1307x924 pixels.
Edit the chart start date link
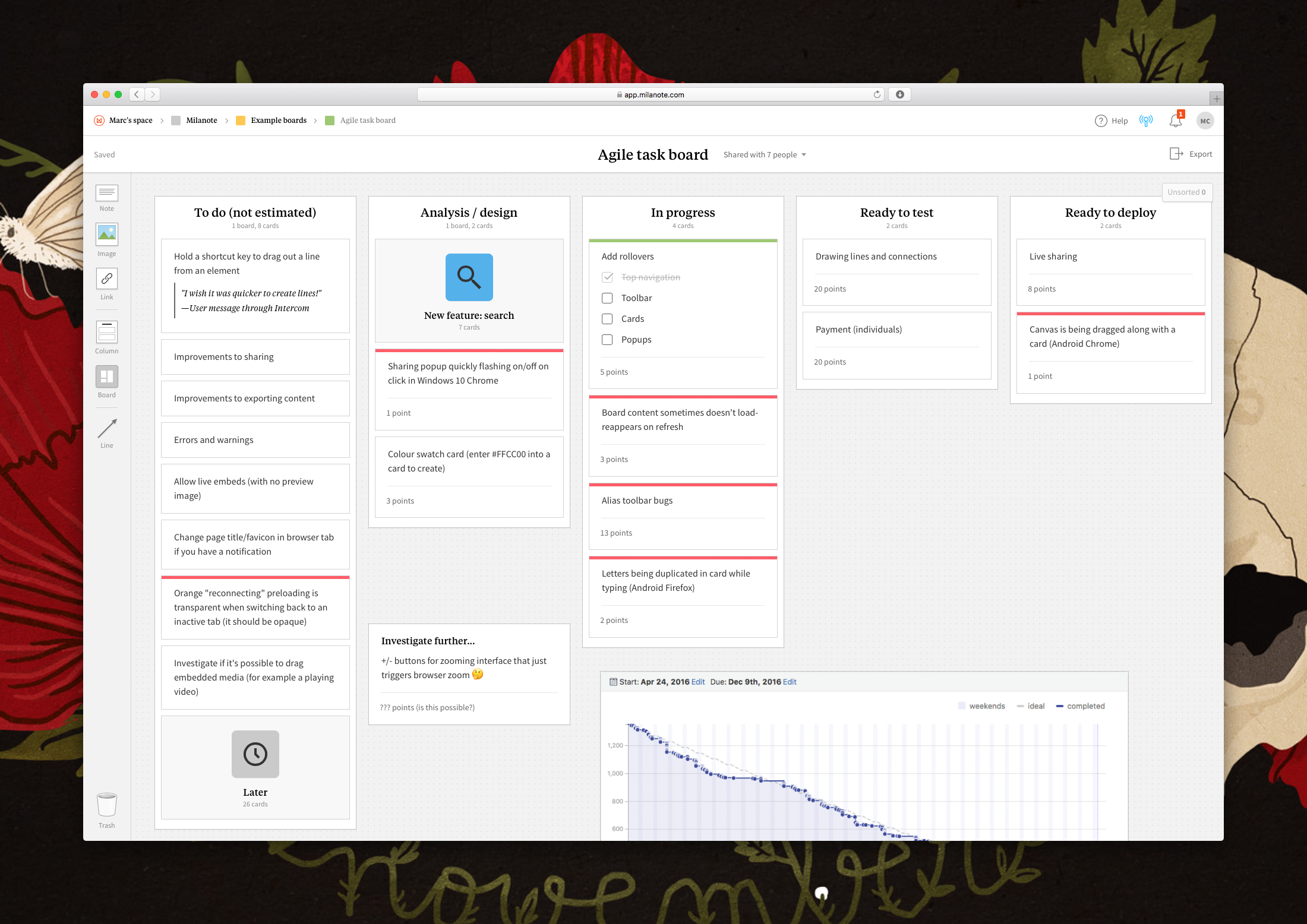(698, 682)
